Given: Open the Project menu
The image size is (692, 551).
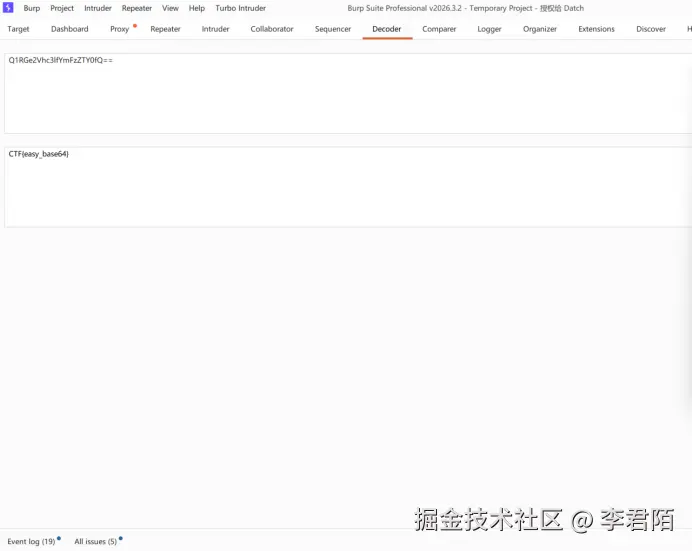Looking at the screenshot, I should pyautogui.click(x=62, y=8).
